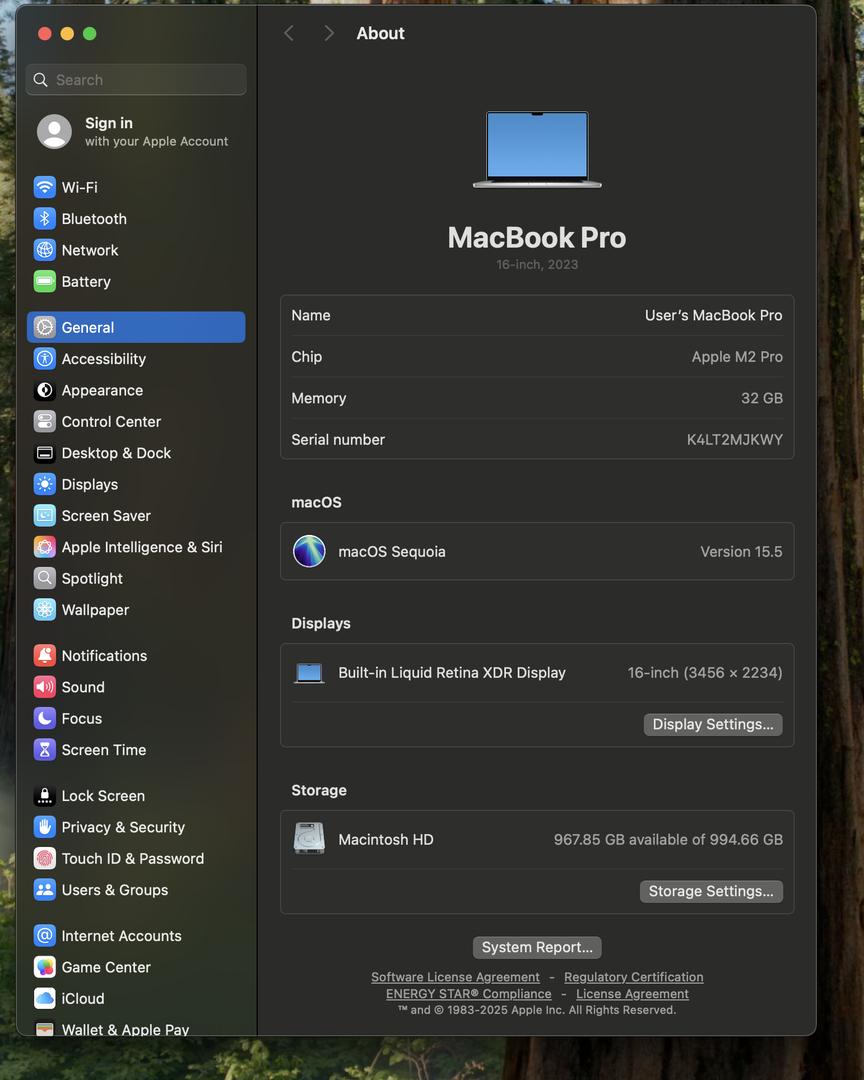The width and height of the screenshot is (864, 1080).
Task: Open Apple Intelligence & Siri settings
Action: pyautogui.click(x=141, y=547)
